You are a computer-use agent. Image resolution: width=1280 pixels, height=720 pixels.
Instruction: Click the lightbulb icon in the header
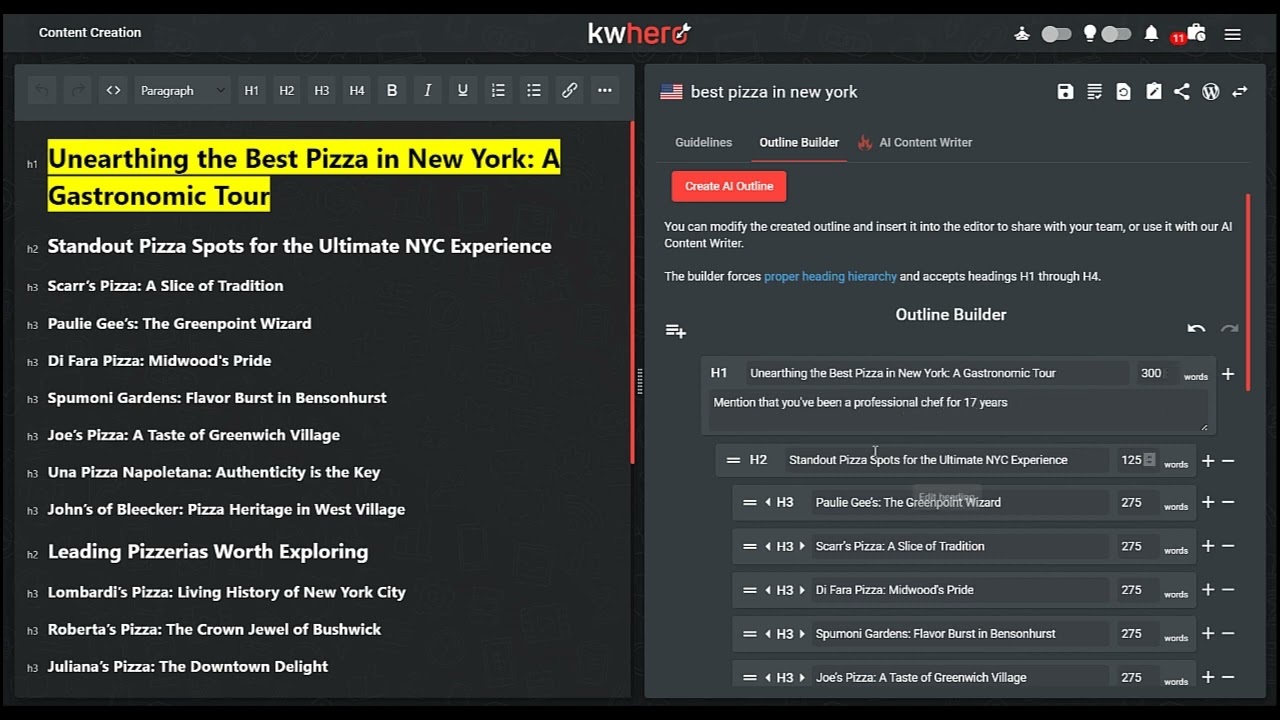[x=1090, y=33]
